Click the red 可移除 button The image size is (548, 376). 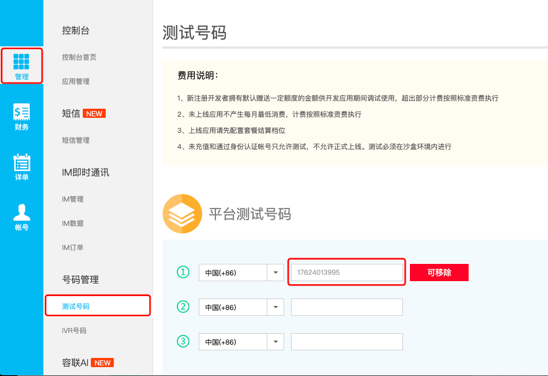coord(439,272)
